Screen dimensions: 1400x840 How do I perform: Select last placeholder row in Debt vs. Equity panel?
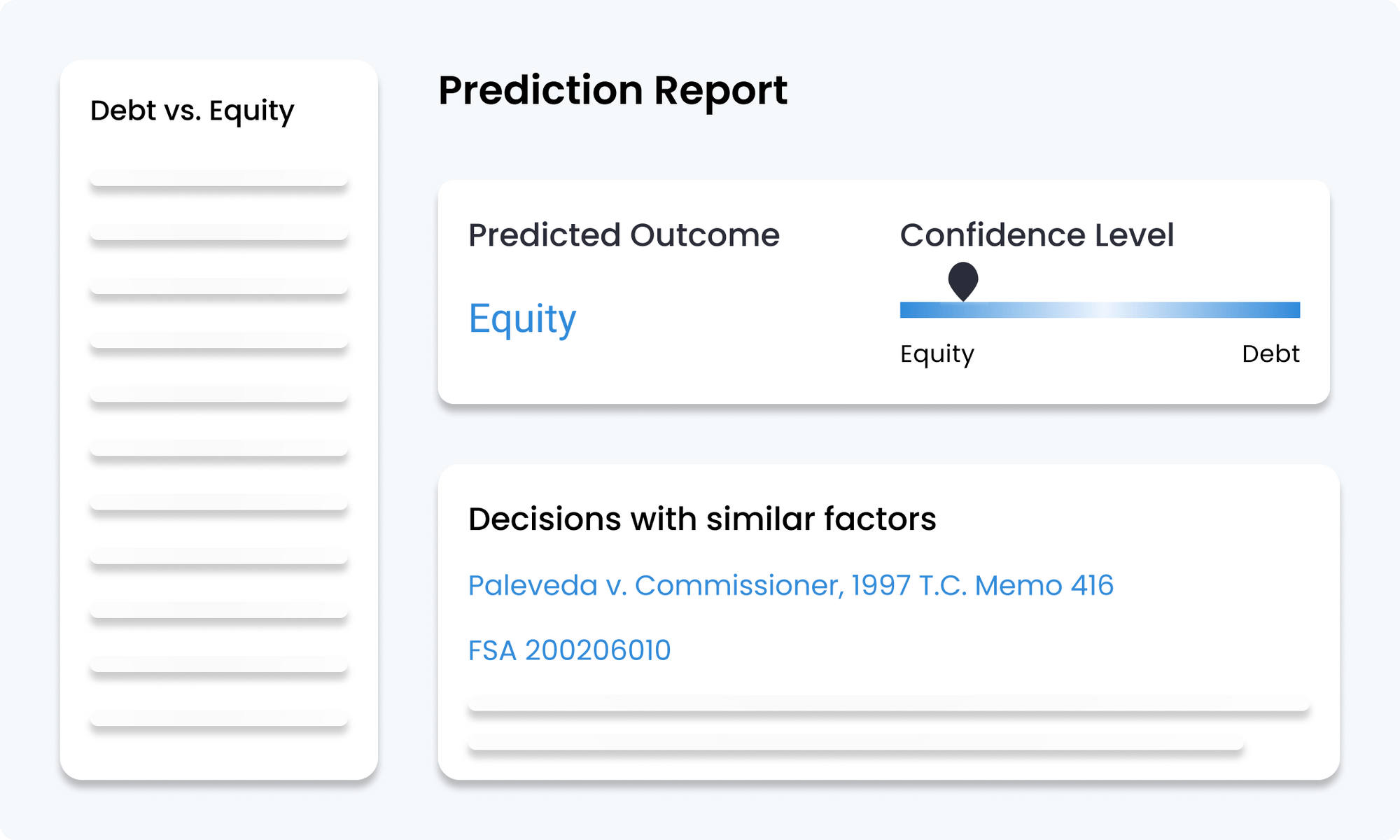[219, 718]
